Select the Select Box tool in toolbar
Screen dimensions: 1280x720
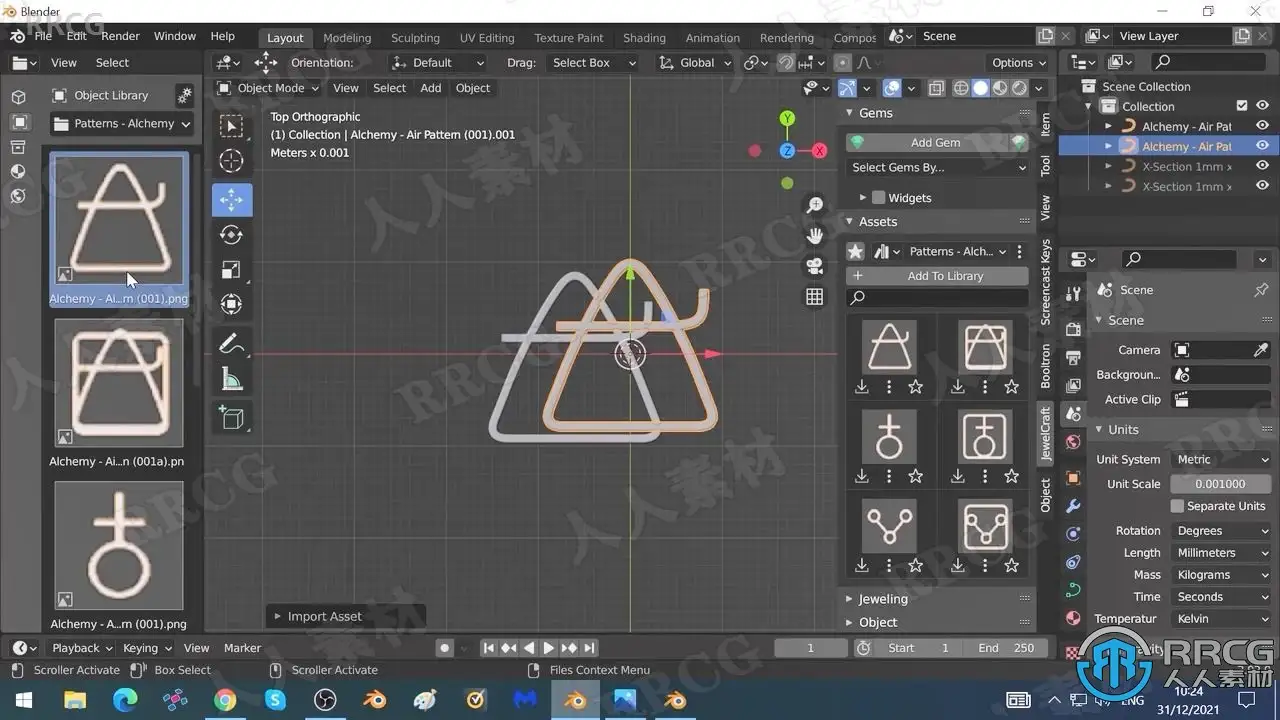(x=231, y=126)
